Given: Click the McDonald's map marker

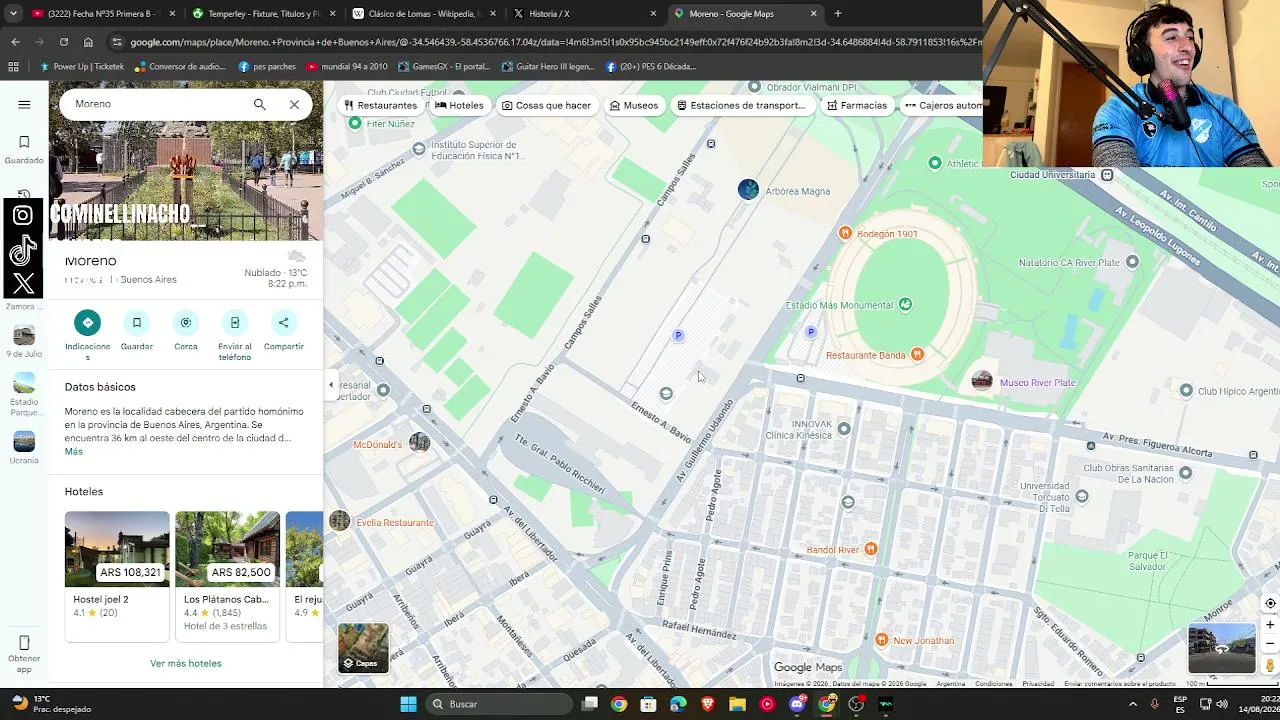Looking at the screenshot, I should 419,443.
